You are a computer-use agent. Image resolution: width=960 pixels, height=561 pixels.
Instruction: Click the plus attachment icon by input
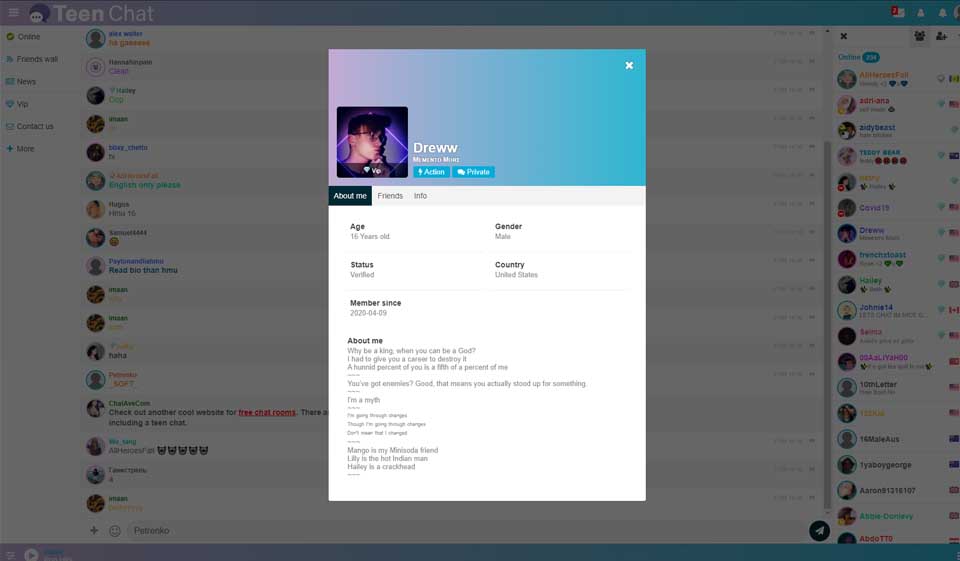94,531
